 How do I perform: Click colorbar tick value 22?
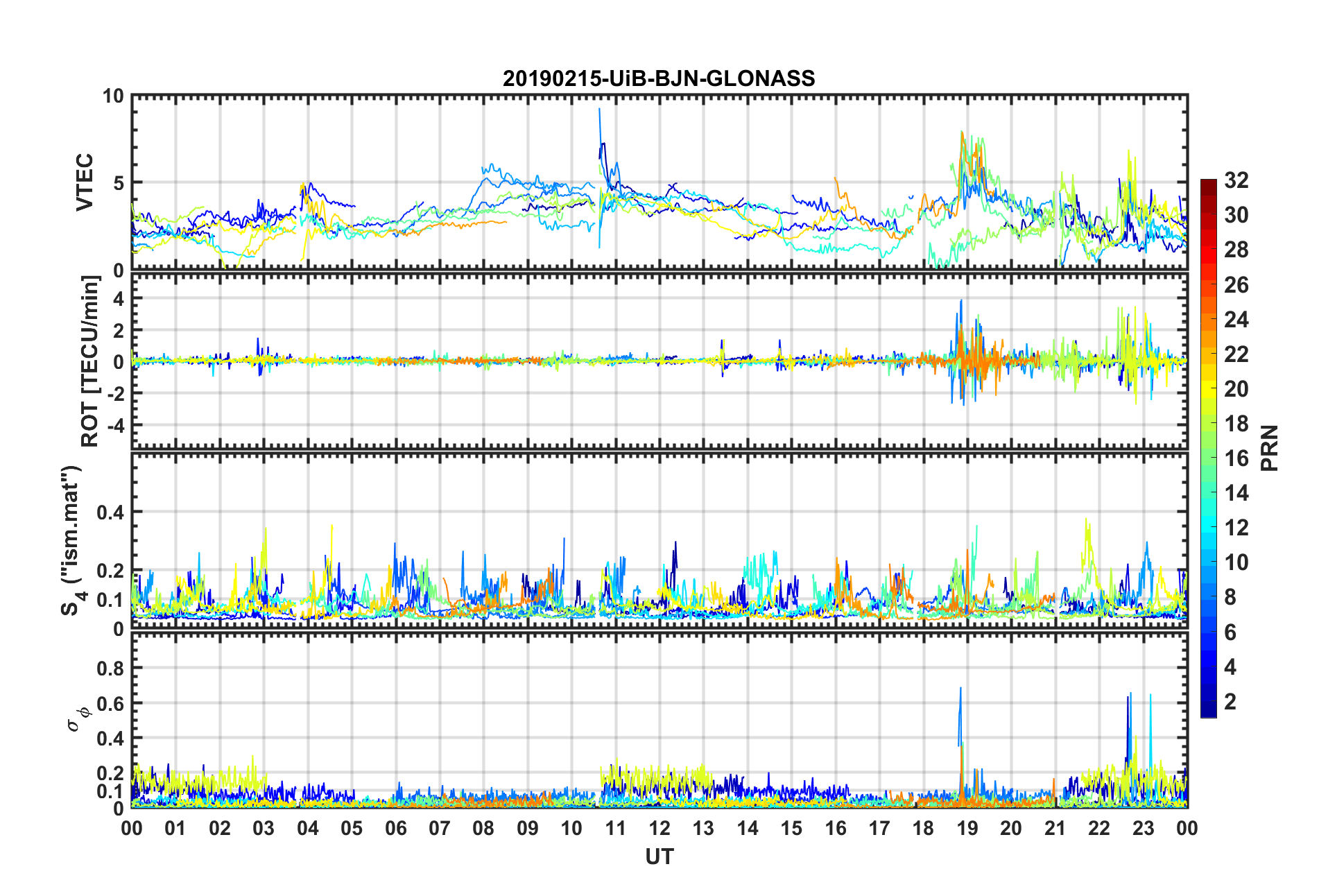[1236, 354]
